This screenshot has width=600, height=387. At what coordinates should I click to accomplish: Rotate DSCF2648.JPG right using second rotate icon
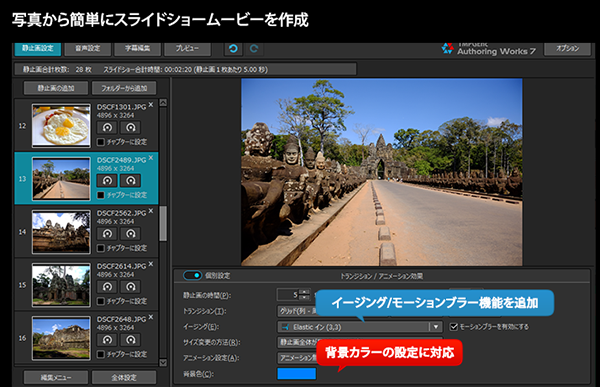pyautogui.click(x=130, y=340)
